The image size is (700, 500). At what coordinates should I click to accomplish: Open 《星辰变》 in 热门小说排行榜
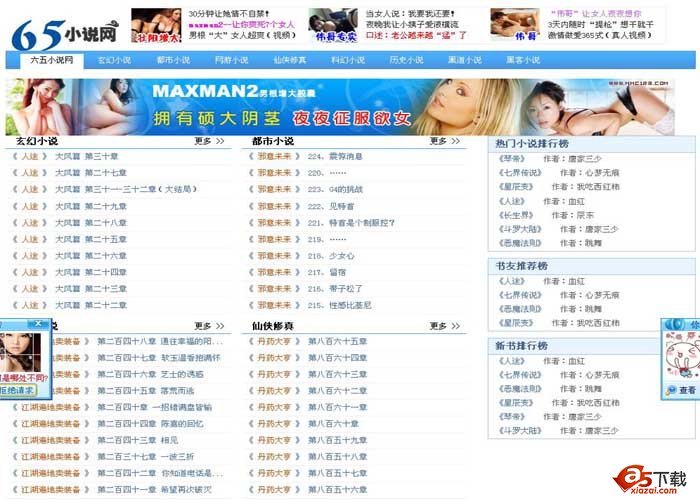tap(516, 187)
